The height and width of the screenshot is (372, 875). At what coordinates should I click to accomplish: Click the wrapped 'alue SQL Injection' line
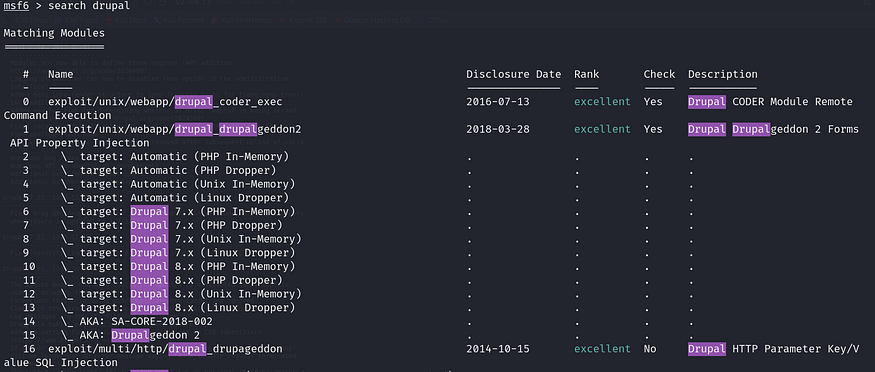60,363
